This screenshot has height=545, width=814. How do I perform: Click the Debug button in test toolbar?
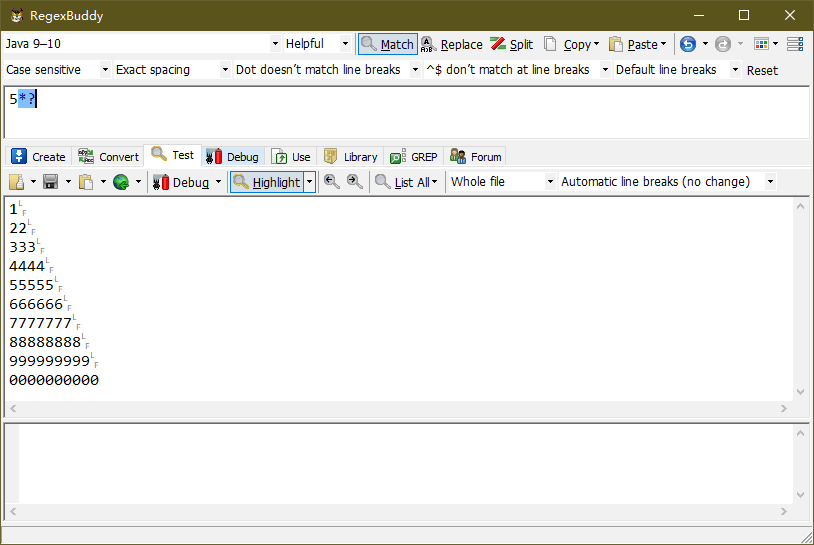(x=181, y=182)
